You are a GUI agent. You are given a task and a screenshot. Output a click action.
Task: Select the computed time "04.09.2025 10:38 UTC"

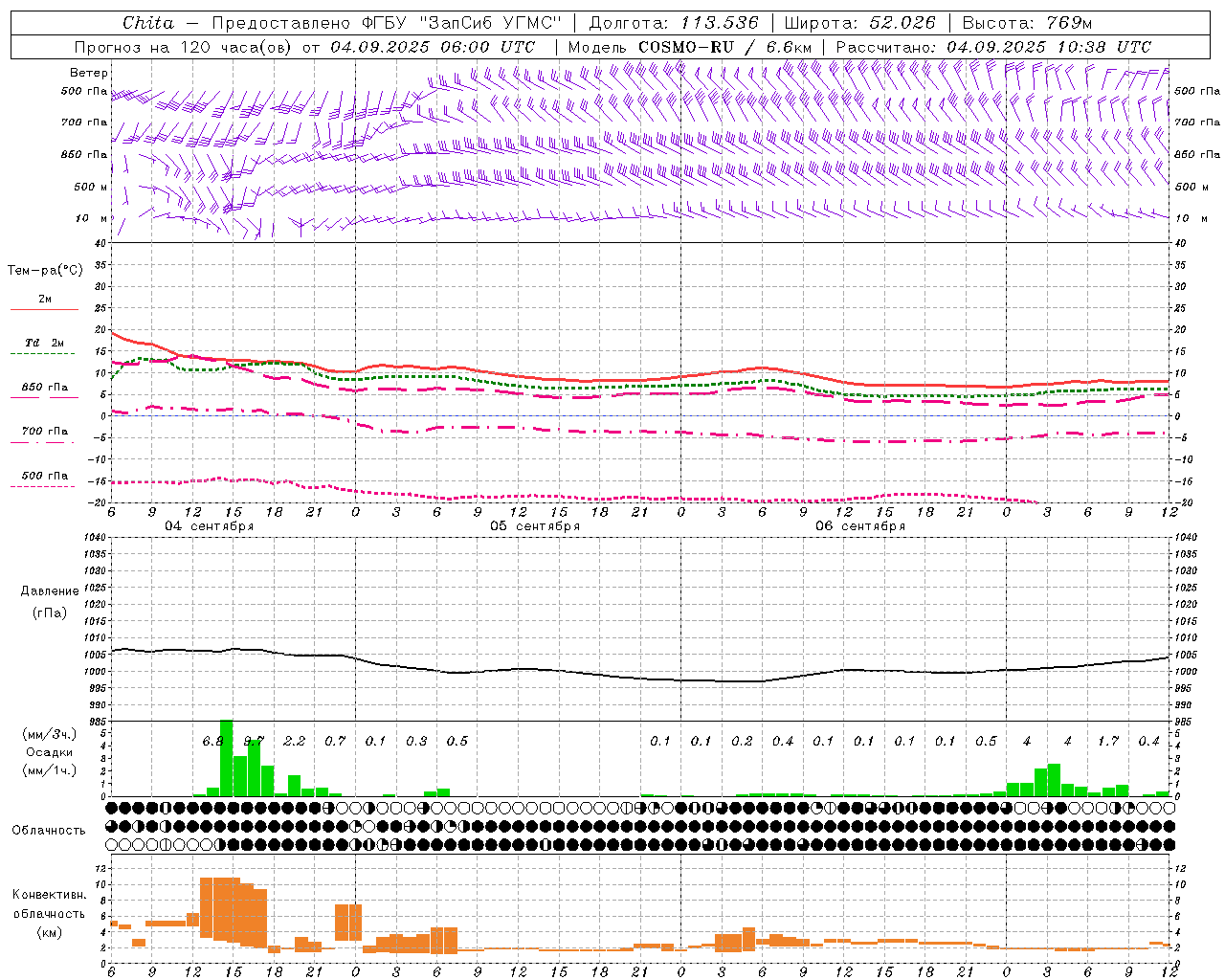(1049, 47)
